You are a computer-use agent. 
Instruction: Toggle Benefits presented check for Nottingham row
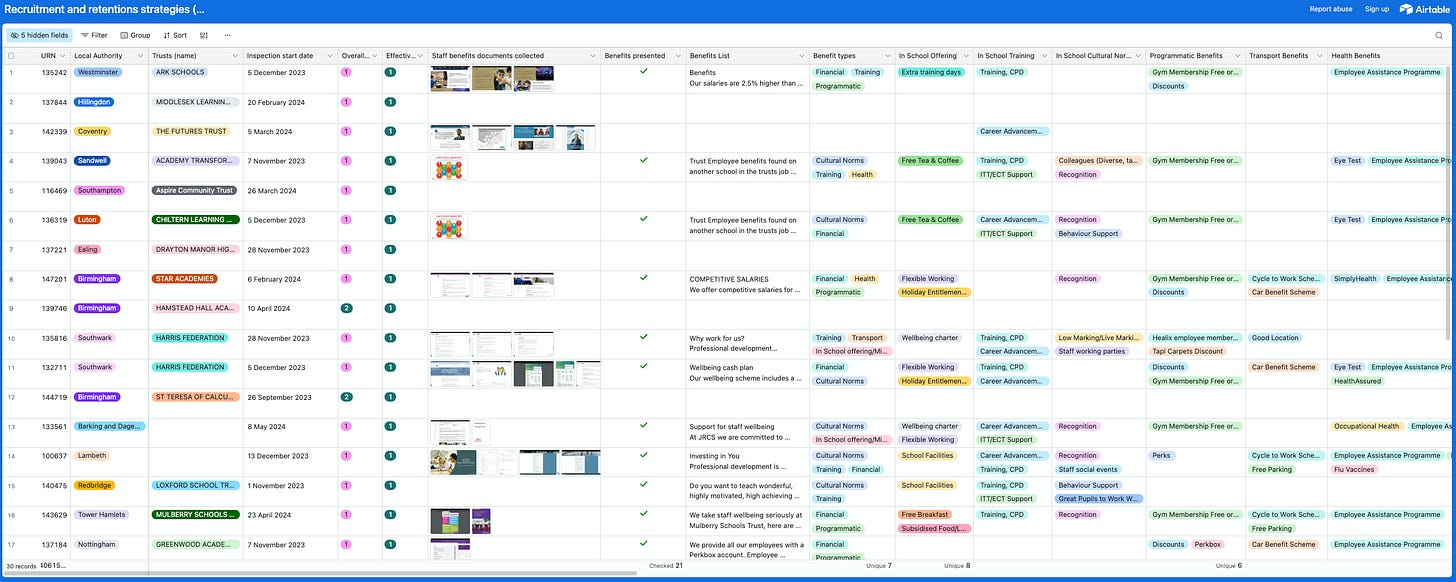pos(643,544)
